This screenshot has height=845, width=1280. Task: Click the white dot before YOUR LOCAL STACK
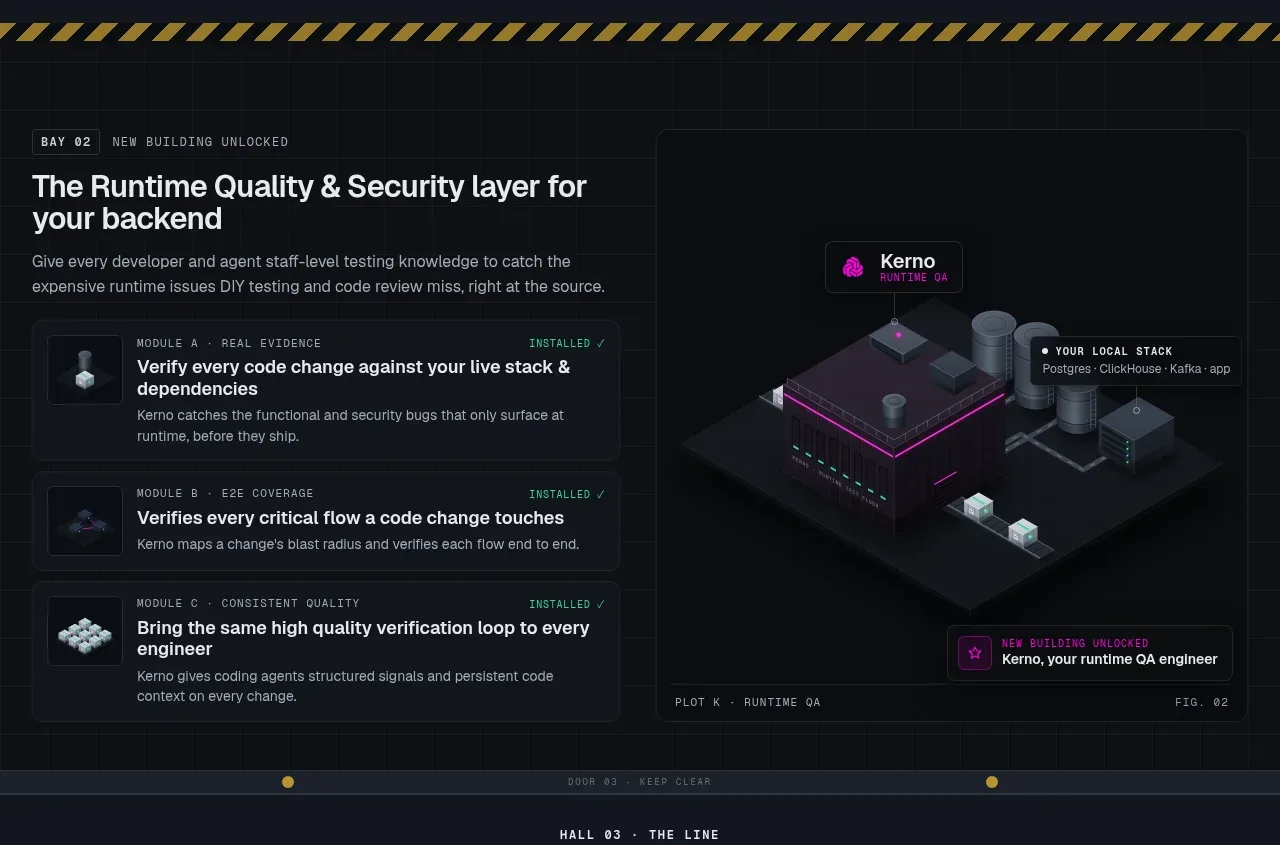pos(1045,351)
